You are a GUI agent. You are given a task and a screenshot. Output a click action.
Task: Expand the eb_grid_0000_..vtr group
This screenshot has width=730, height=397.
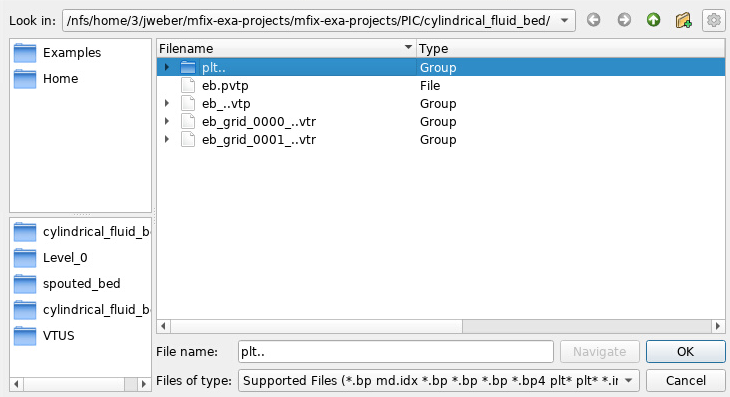(166, 121)
